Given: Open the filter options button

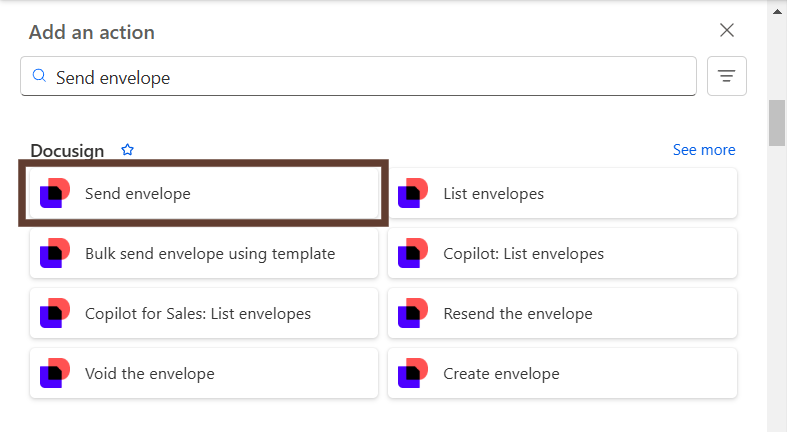Looking at the screenshot, I should click(726, 76).
